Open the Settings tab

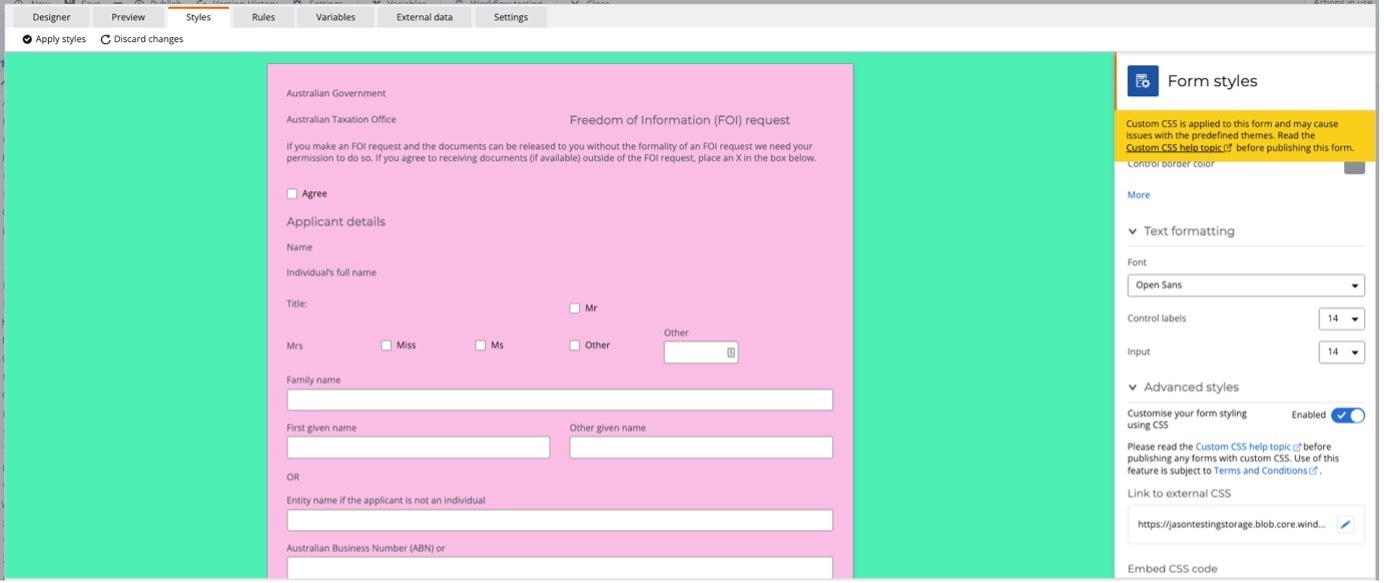(512, 17)
